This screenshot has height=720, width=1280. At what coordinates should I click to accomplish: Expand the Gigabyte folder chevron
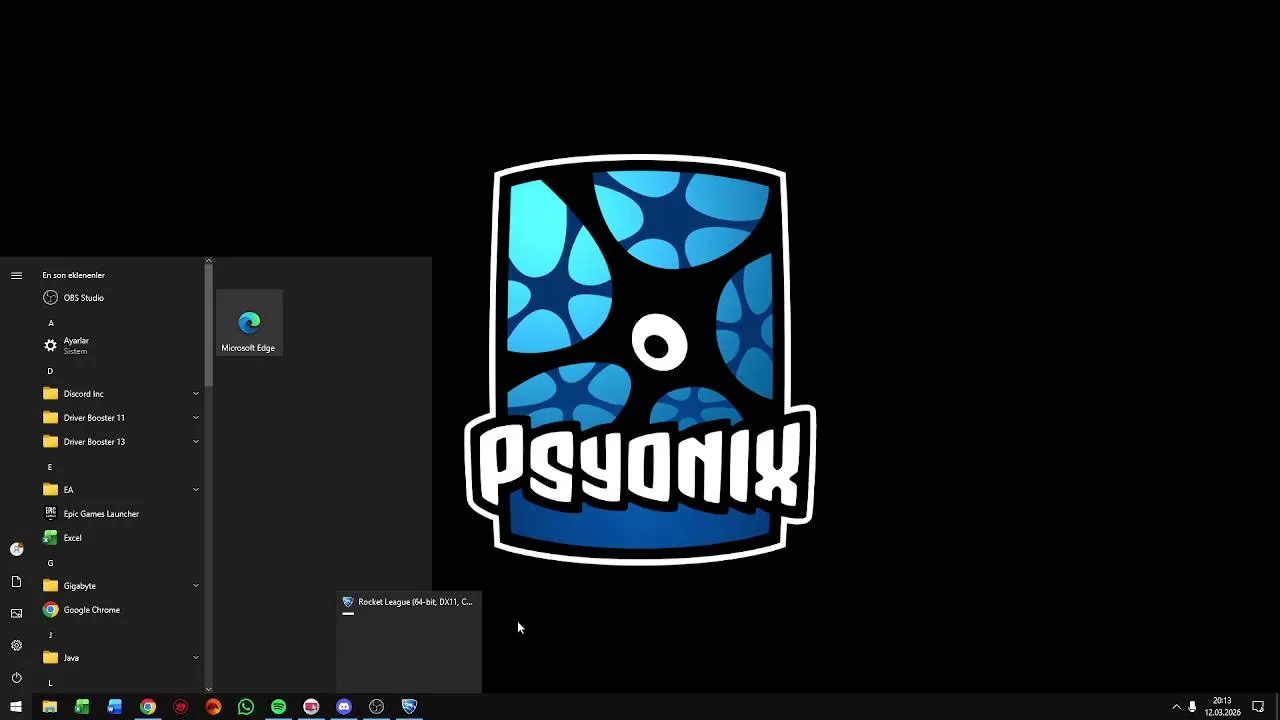[x=196, y=586]
